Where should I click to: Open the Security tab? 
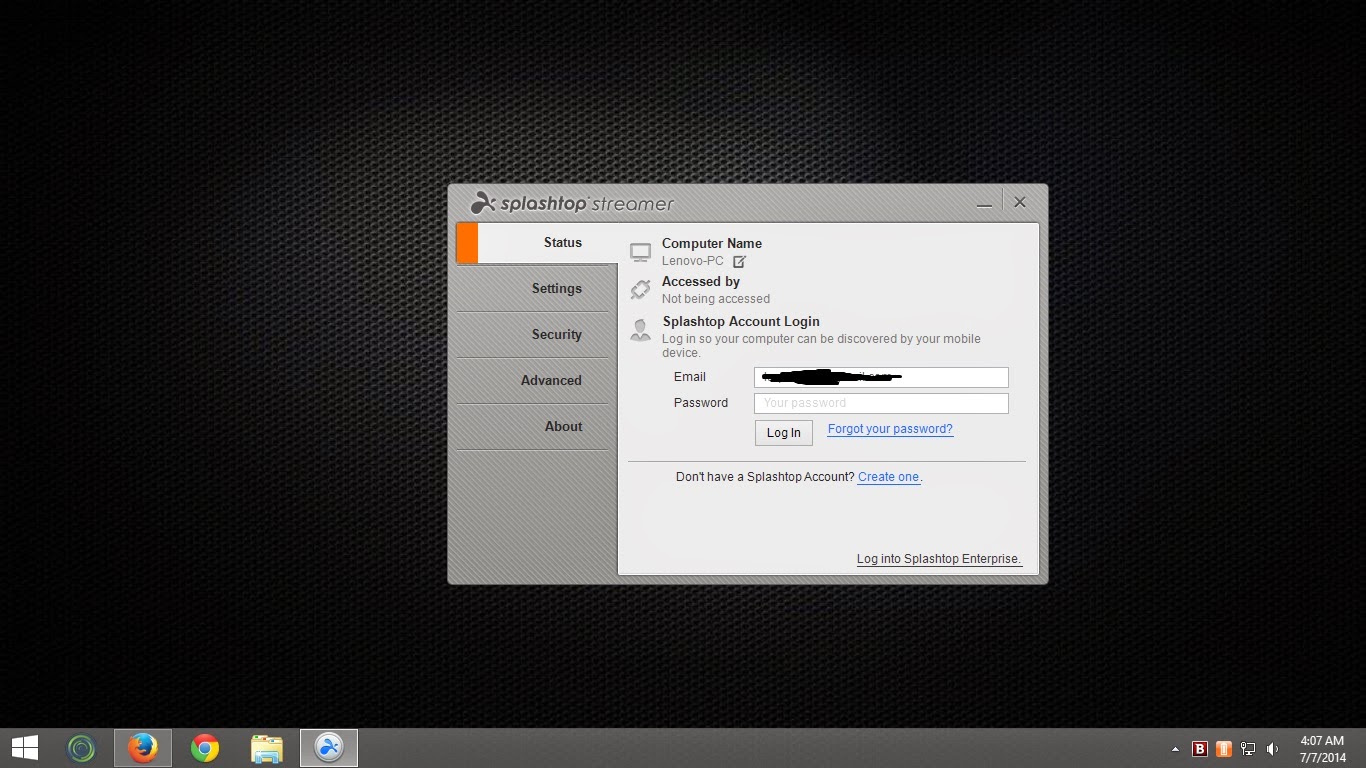[557, 334]
